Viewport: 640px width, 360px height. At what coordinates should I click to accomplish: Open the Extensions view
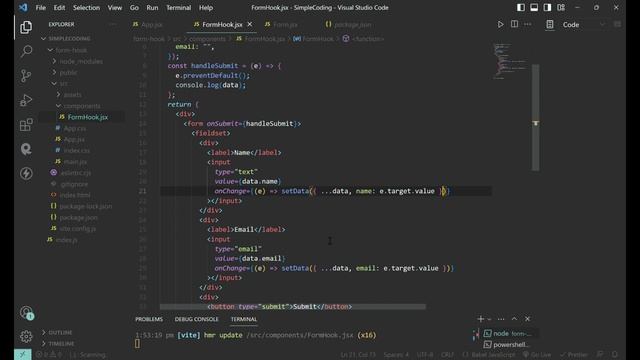point(26,124)
